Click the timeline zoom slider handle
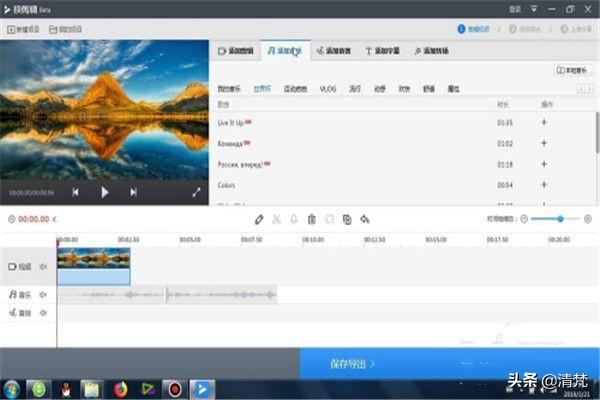The height and width of the screenshot is (400, 600). 560,219
